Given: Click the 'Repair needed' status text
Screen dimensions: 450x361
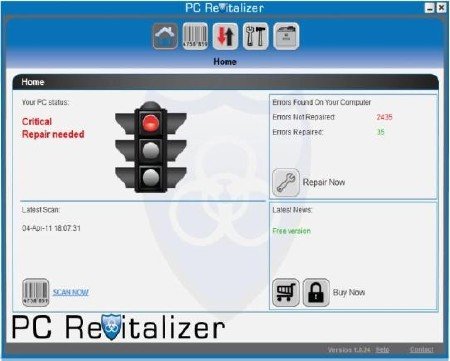Looking at the screenshot, I should click(53, 134).
